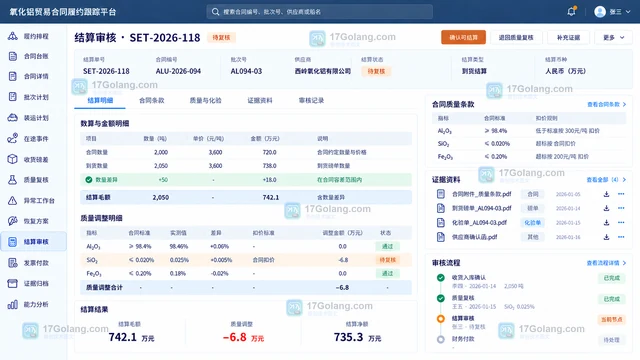Open more options for 合同附件_质量条款.pdf

pyautogui.click(x=621, y=194)
